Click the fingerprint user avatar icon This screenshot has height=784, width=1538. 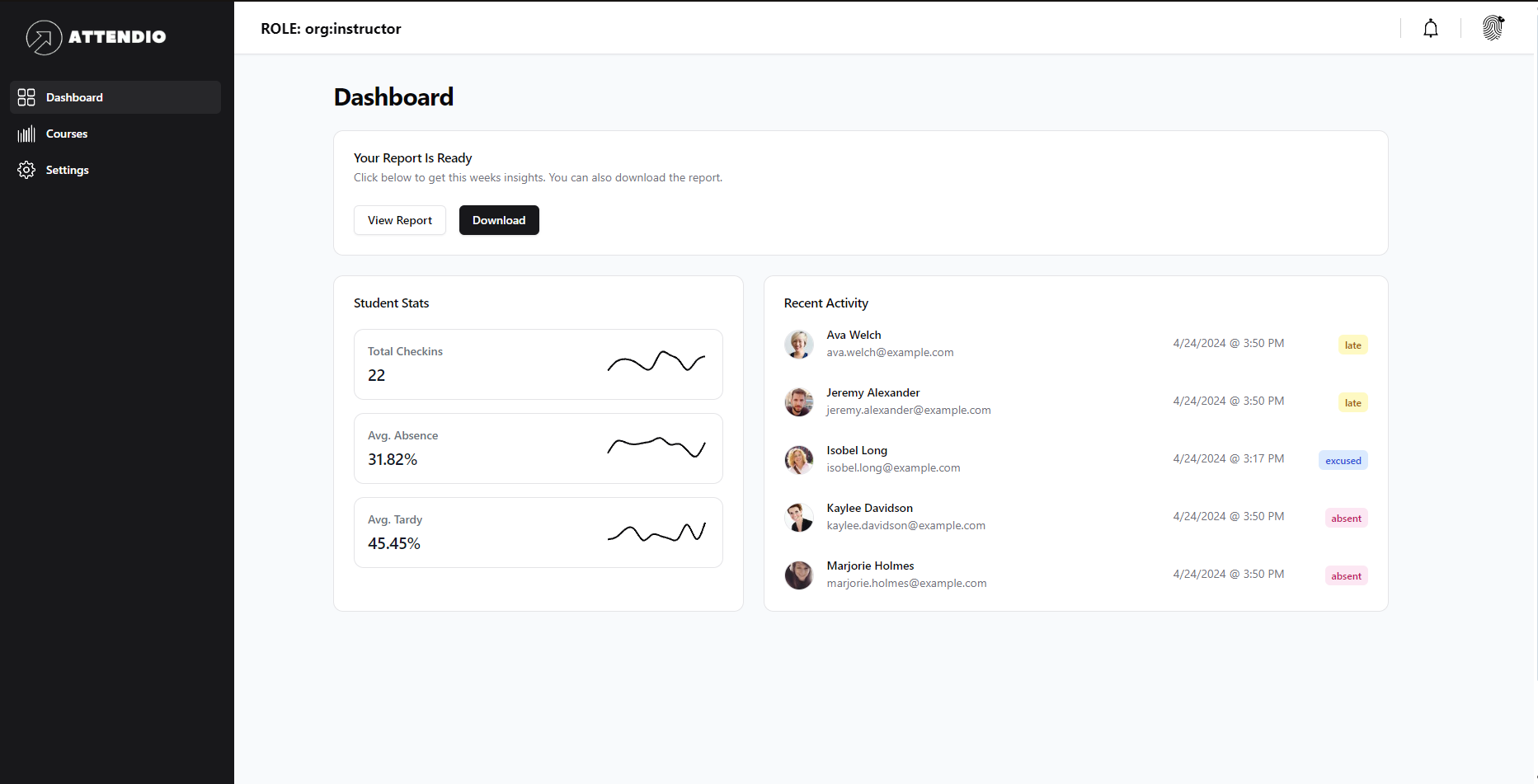(1493, 27)
